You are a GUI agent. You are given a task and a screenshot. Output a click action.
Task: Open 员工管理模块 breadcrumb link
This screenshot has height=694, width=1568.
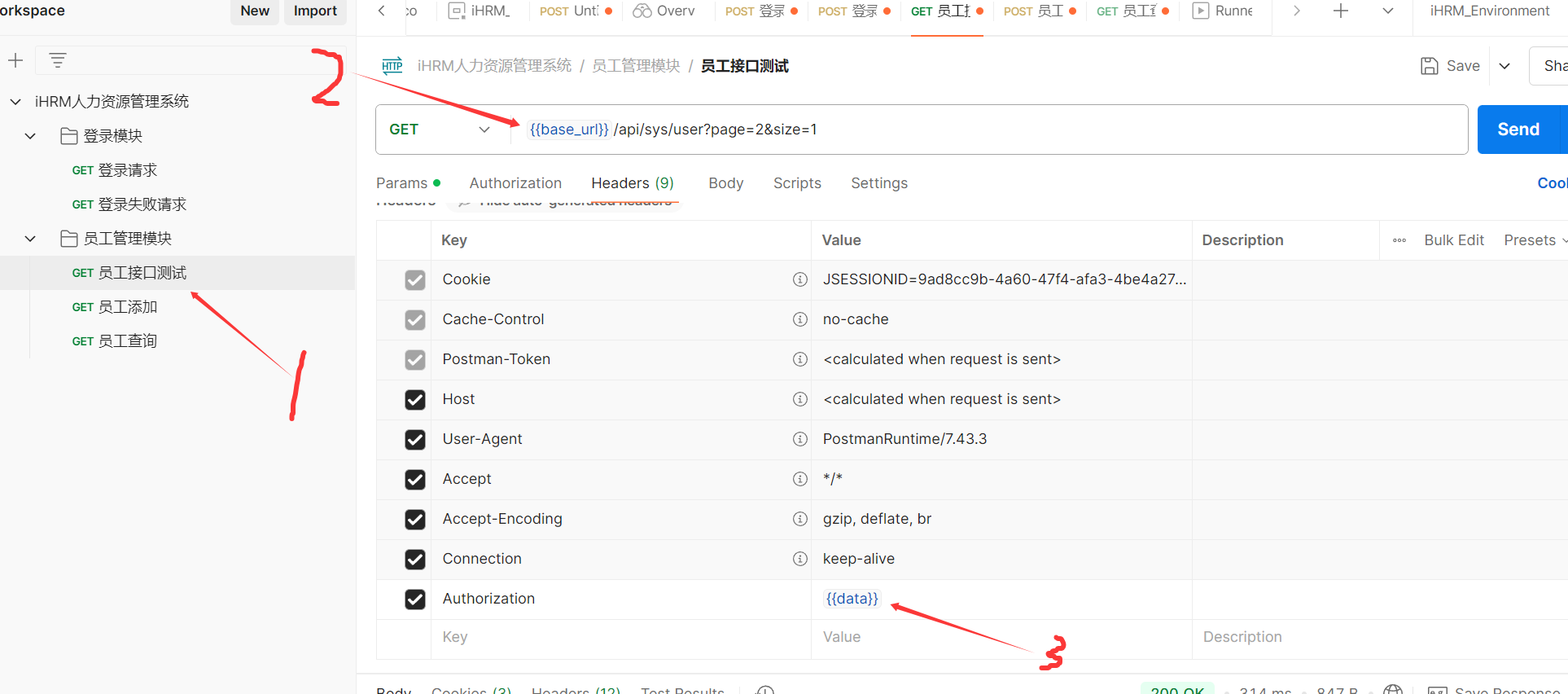pyautogui.click(x=636, y=66)
